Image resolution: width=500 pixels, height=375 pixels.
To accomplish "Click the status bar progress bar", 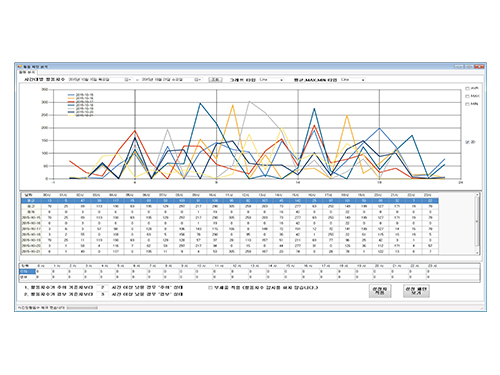I will (82, 308).
